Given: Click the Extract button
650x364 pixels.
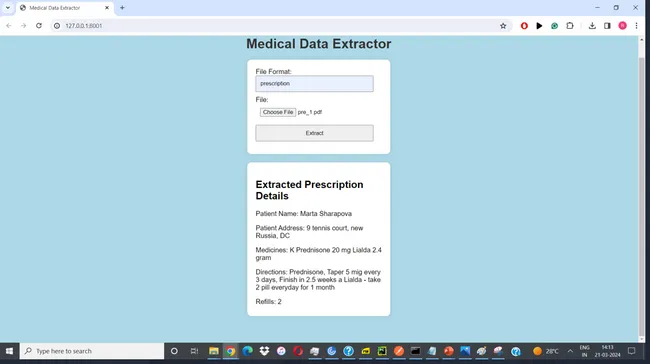Looking at the screenshot, I should [x=314, y=133].
